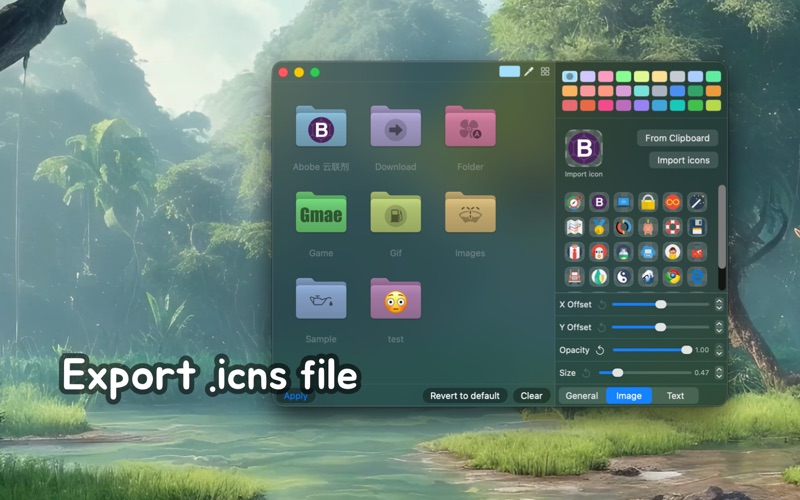
Task: Choose the blue ocean wave icon
Action: [x=648, y=277]
